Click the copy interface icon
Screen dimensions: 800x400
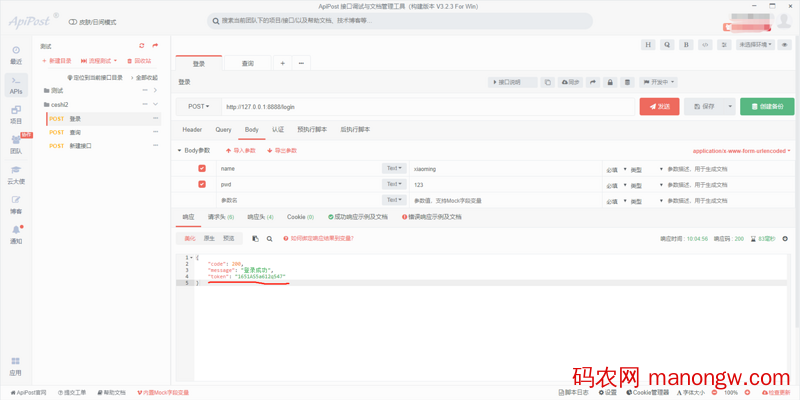coord(547,82)
